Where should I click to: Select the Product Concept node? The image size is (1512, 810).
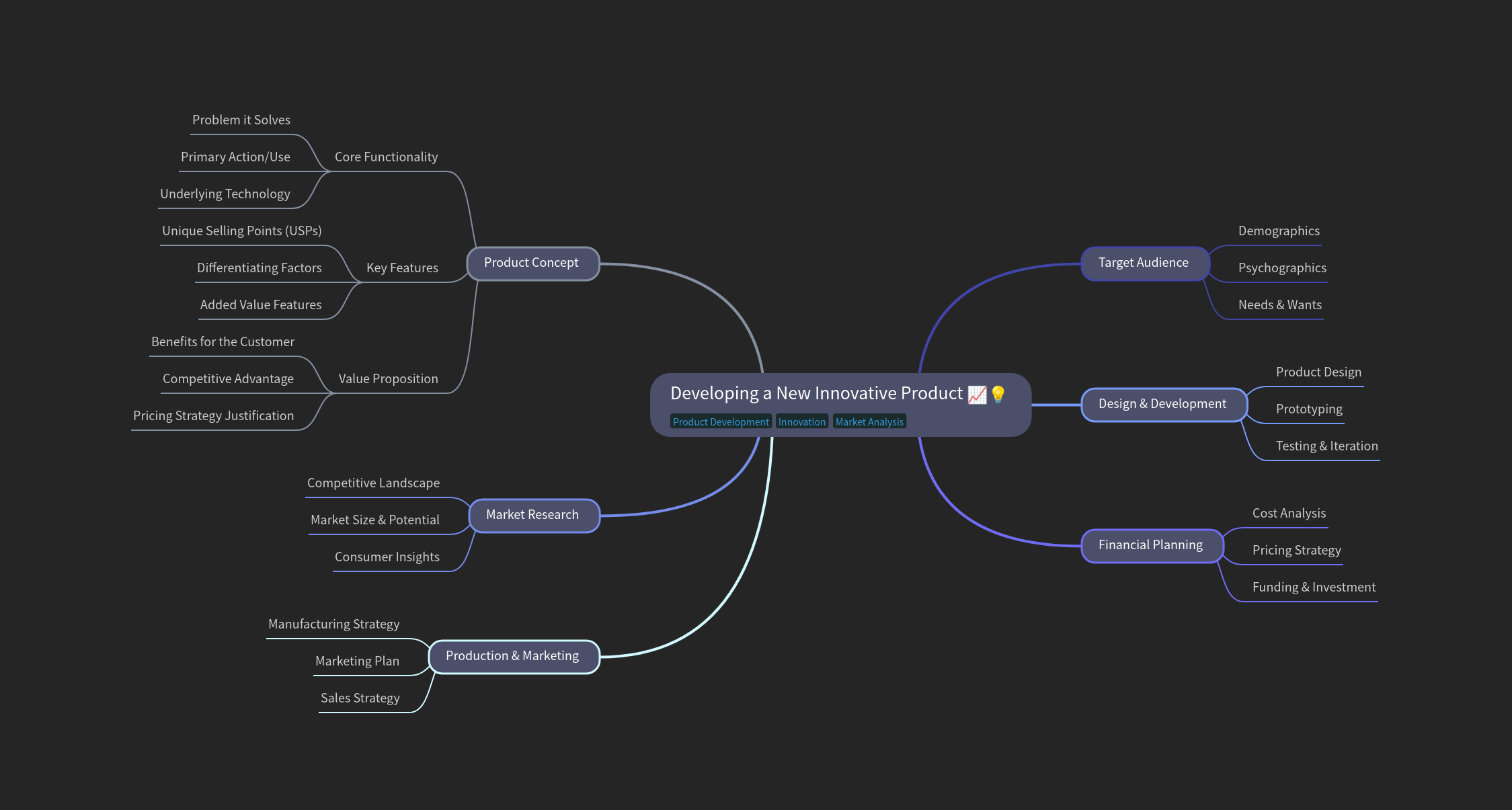(x=532, y=264)
